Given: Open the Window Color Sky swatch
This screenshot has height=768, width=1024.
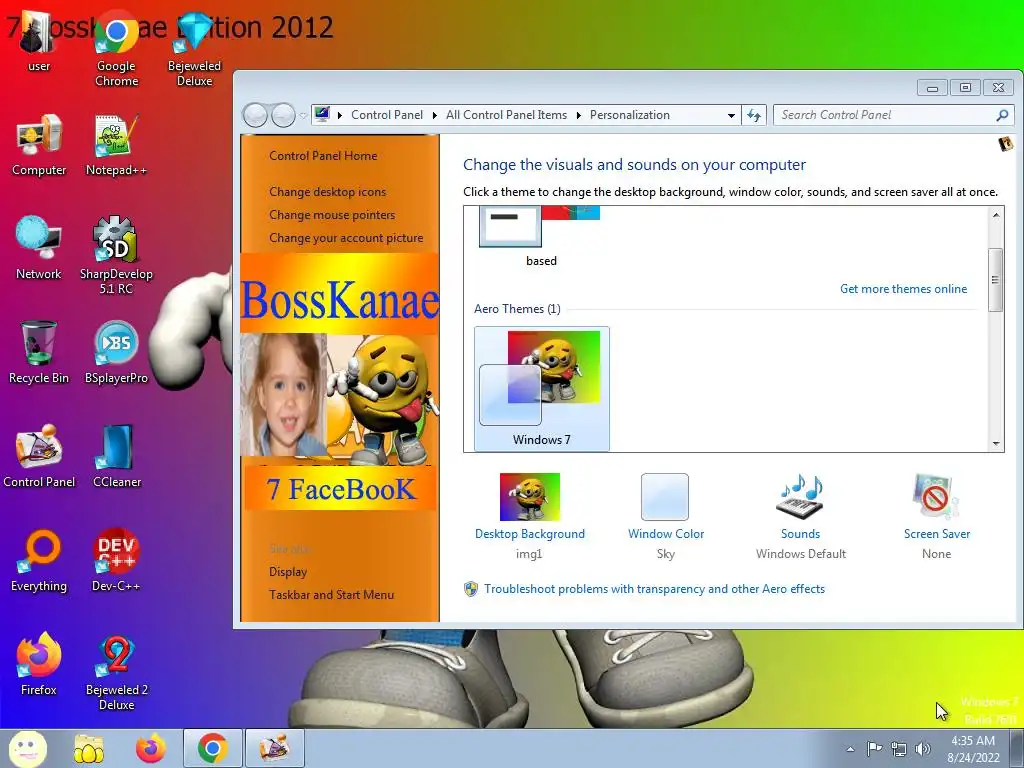Looking at the screenshot, I should coord(665,496).
